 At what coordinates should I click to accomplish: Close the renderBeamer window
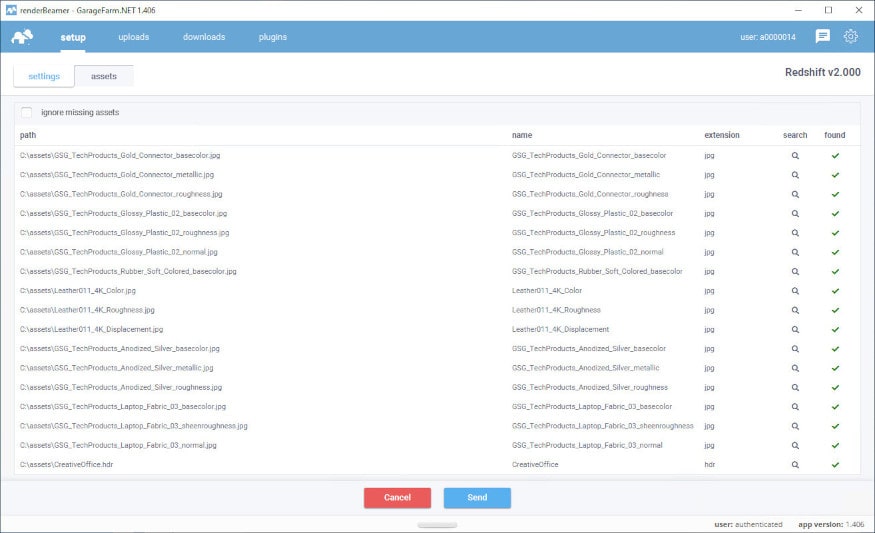(859, 10)
